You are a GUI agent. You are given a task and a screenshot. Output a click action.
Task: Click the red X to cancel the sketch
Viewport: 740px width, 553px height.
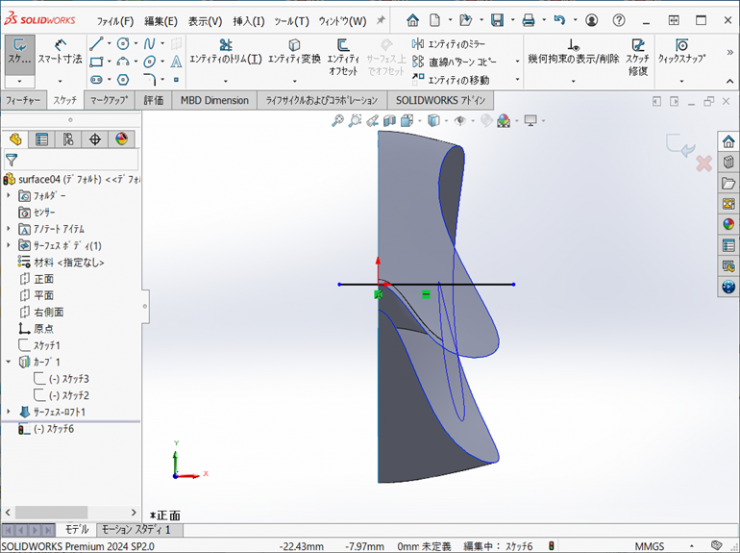[x=703, y=163]
